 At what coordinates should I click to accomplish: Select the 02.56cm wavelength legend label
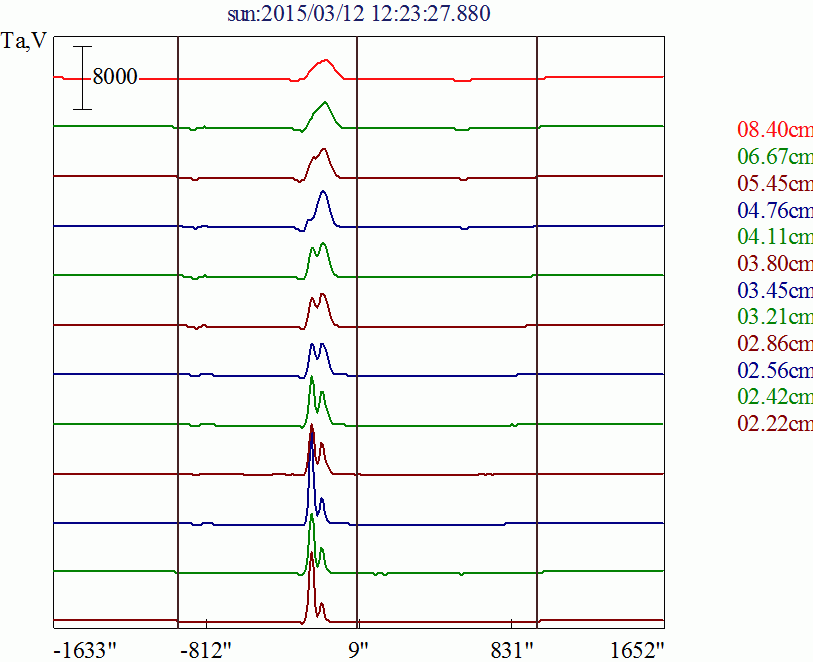coord(775,370)
